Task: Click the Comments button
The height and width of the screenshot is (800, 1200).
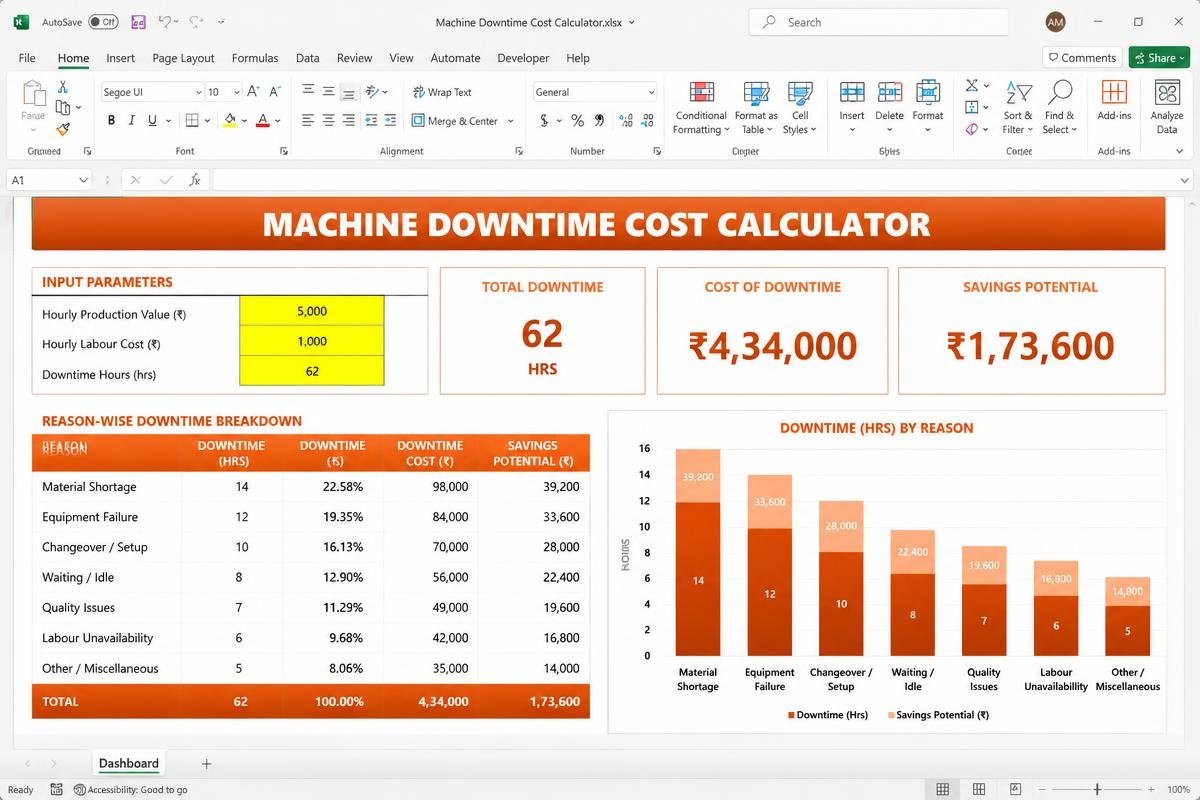Action: [1081, 57]
